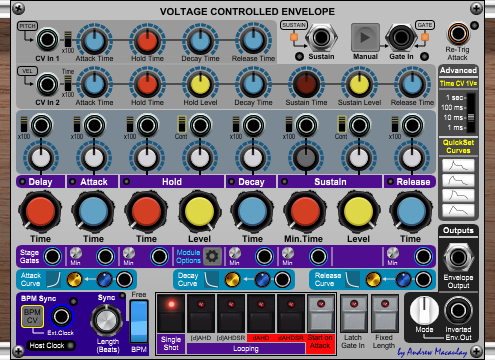Image resolution: width=495 pixels, height=360 pixels.
Task: Select the second QuickSet curve preset
Action: [458, 181]
